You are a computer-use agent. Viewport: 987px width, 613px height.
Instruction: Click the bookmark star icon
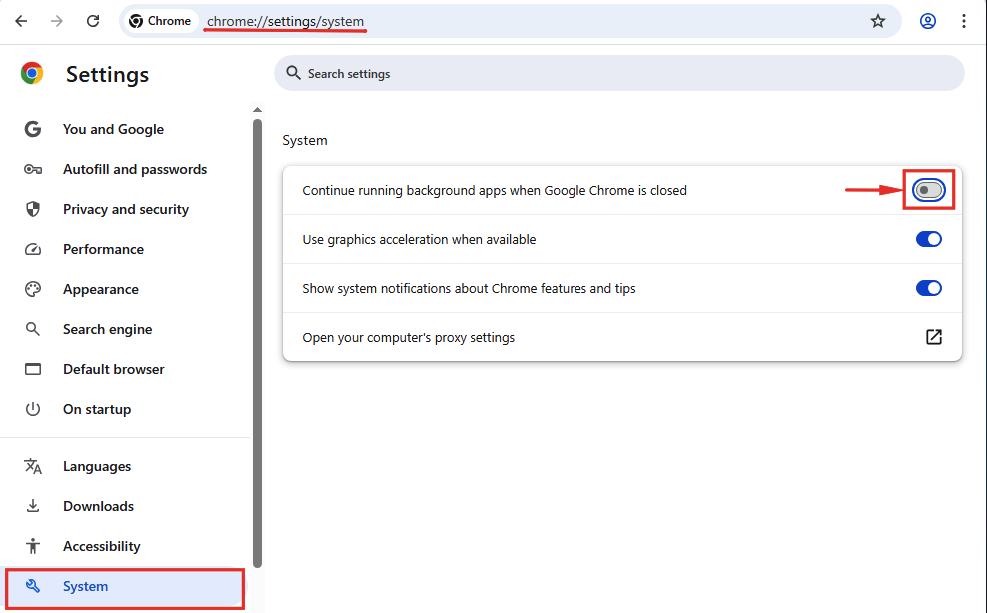pos(878,20)
